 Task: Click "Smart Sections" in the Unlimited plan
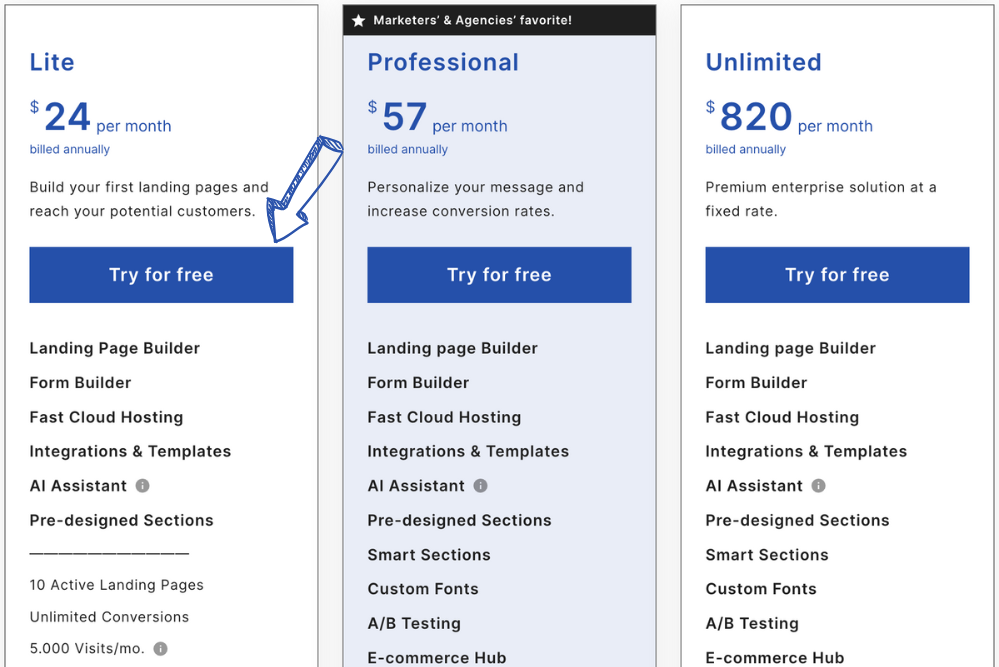767,555
